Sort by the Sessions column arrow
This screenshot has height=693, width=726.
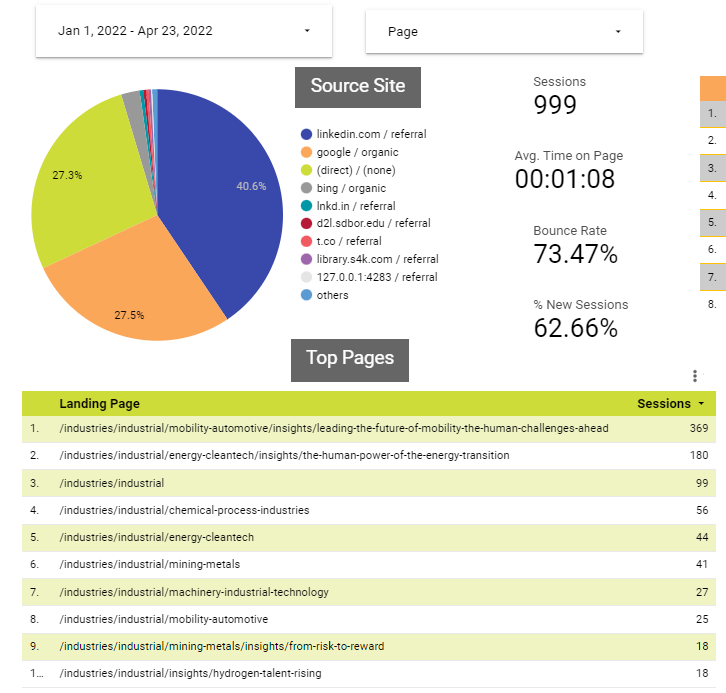coord(701,404)
